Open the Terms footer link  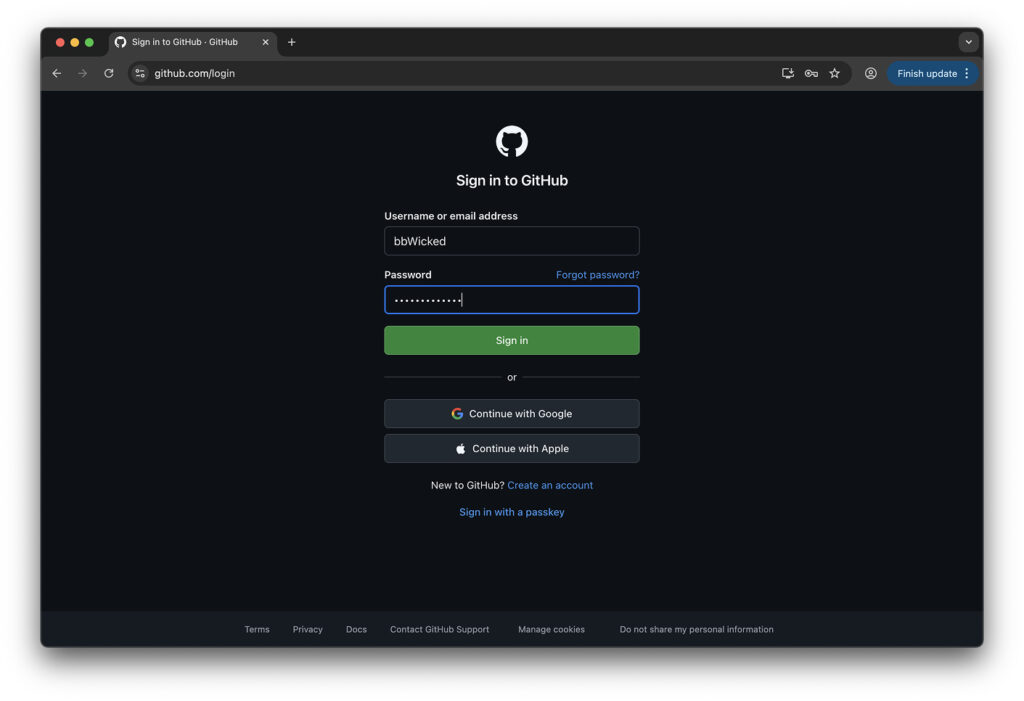pyautogui.click(x=257, y=629)
